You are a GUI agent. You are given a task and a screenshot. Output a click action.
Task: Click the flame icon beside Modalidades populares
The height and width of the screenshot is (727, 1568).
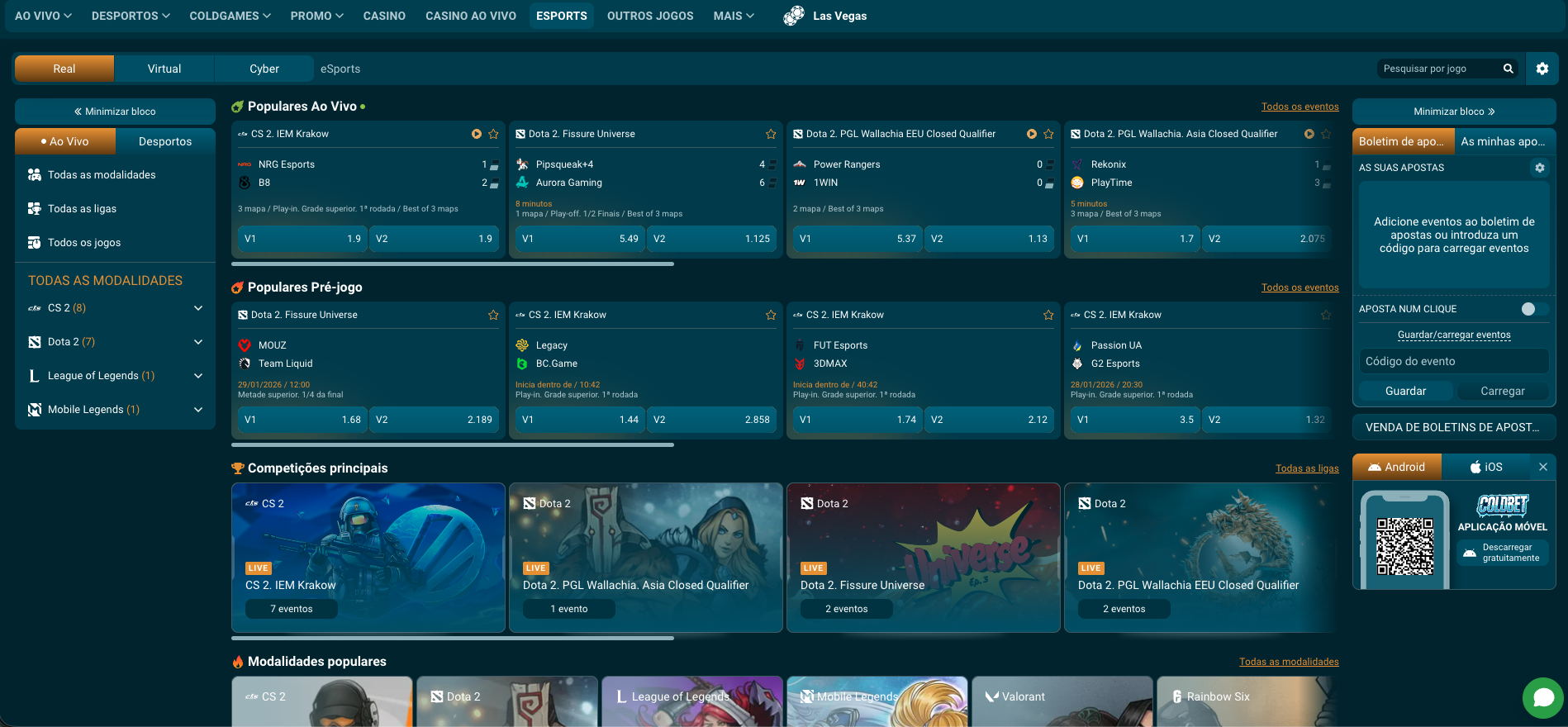[x=238, y=662]
